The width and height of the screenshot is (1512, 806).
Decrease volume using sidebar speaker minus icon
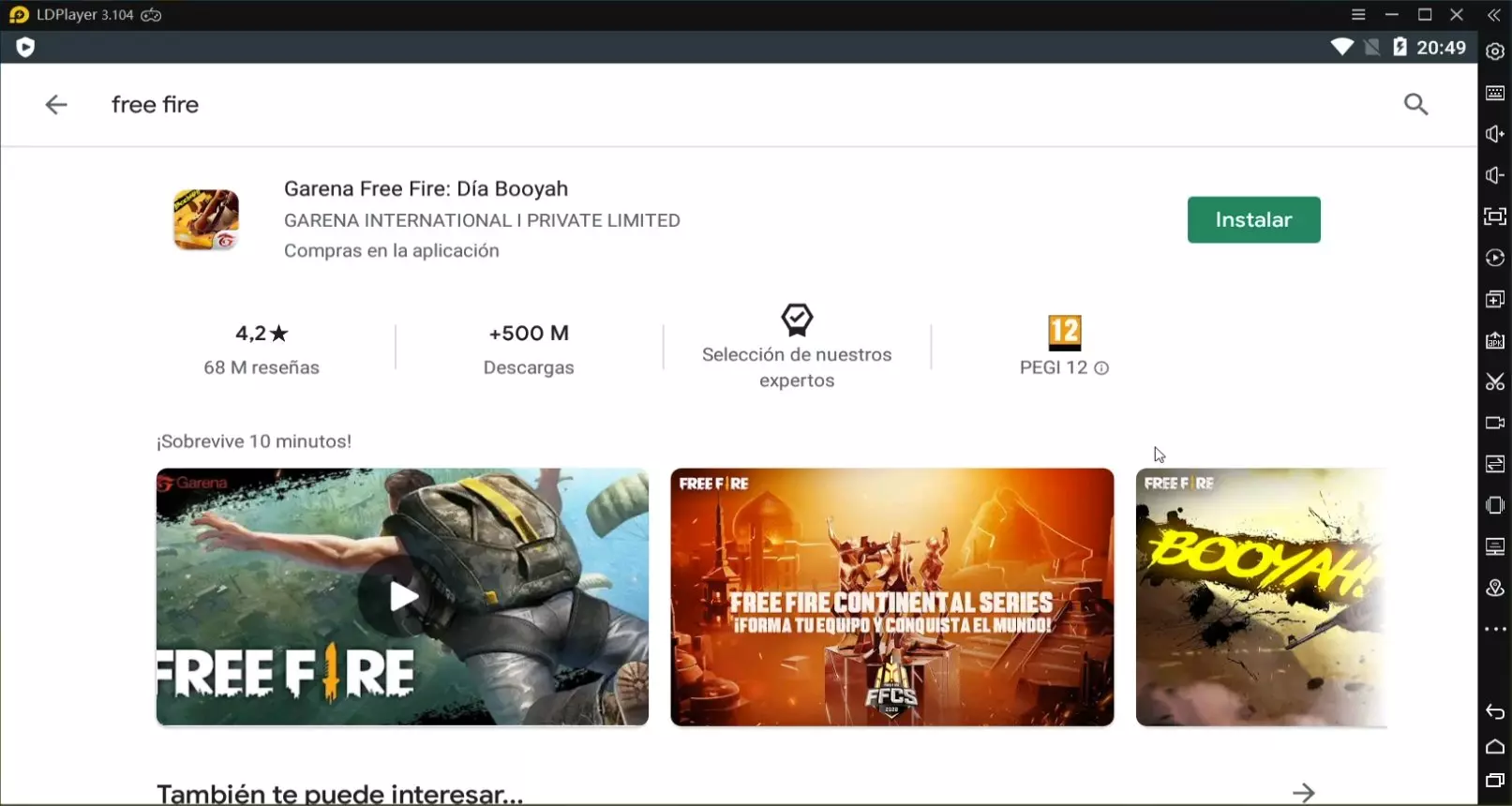coord(1495,176)
